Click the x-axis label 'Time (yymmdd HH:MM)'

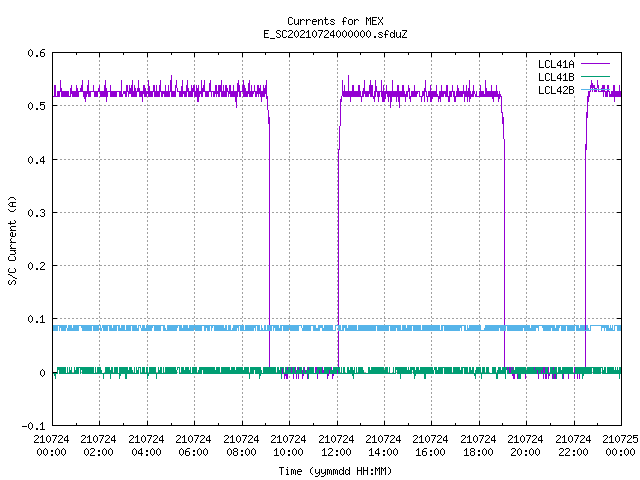(x=335, y=471)
